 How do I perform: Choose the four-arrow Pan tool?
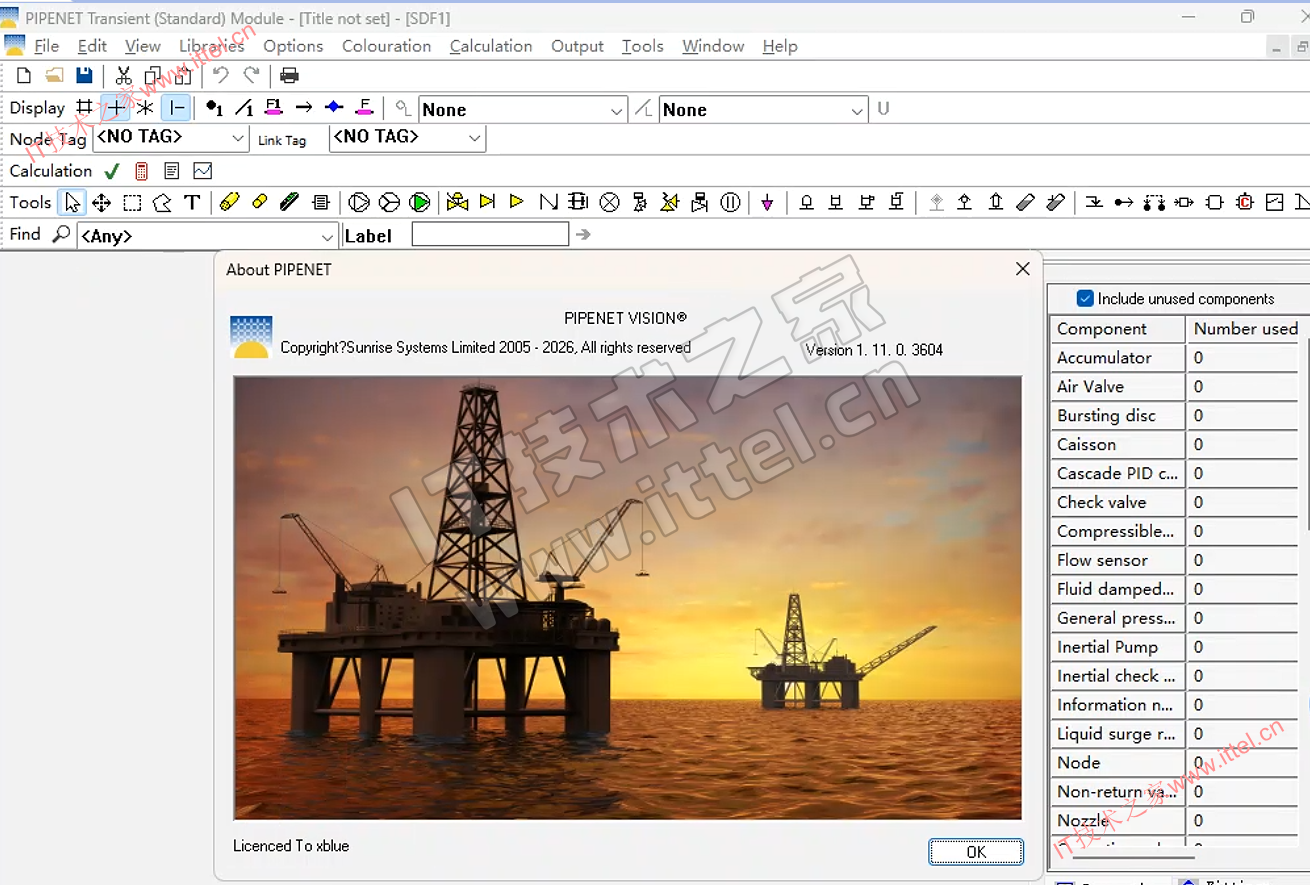(x=101, y=203)
